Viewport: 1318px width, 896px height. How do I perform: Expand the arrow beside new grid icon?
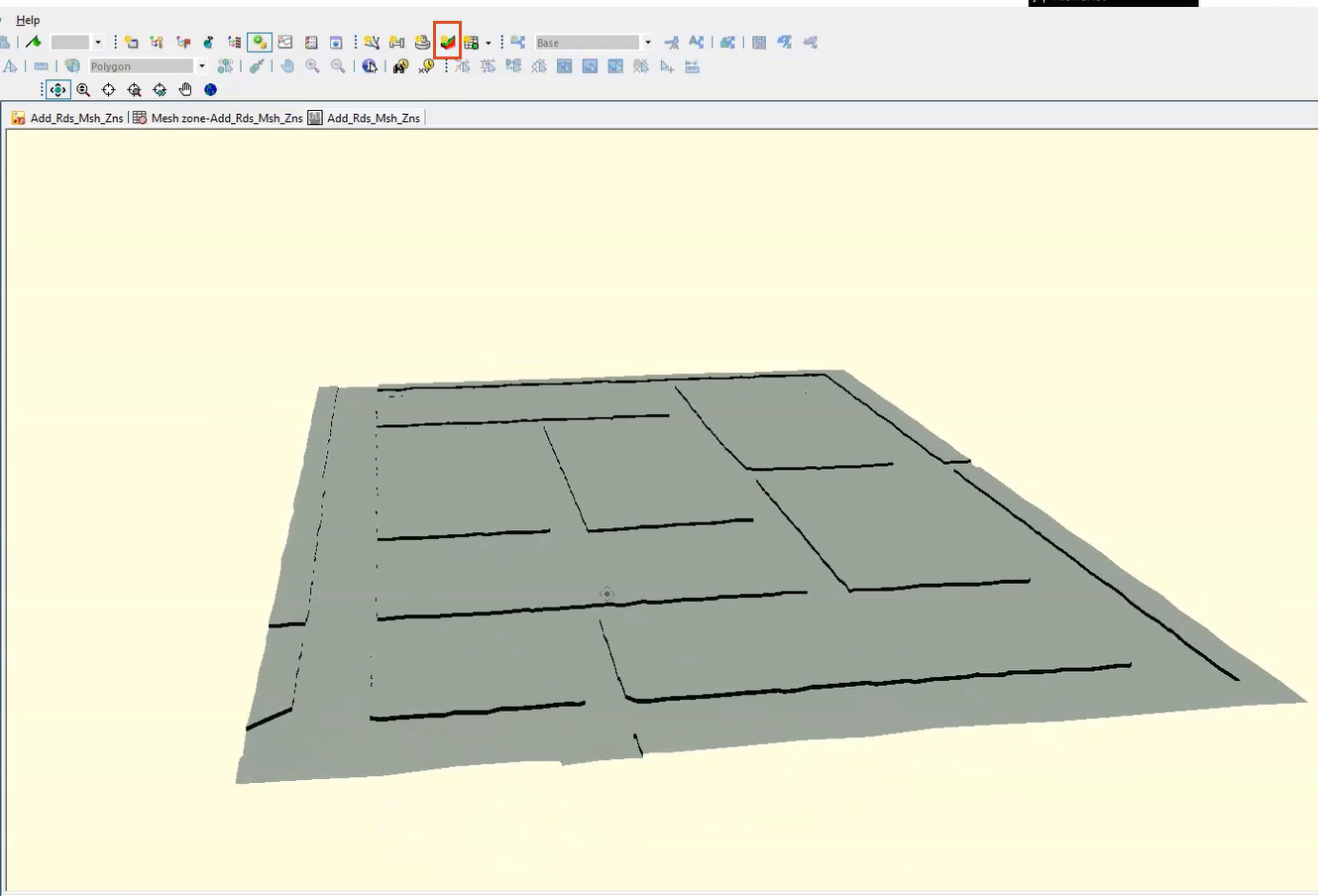[489, 43]
